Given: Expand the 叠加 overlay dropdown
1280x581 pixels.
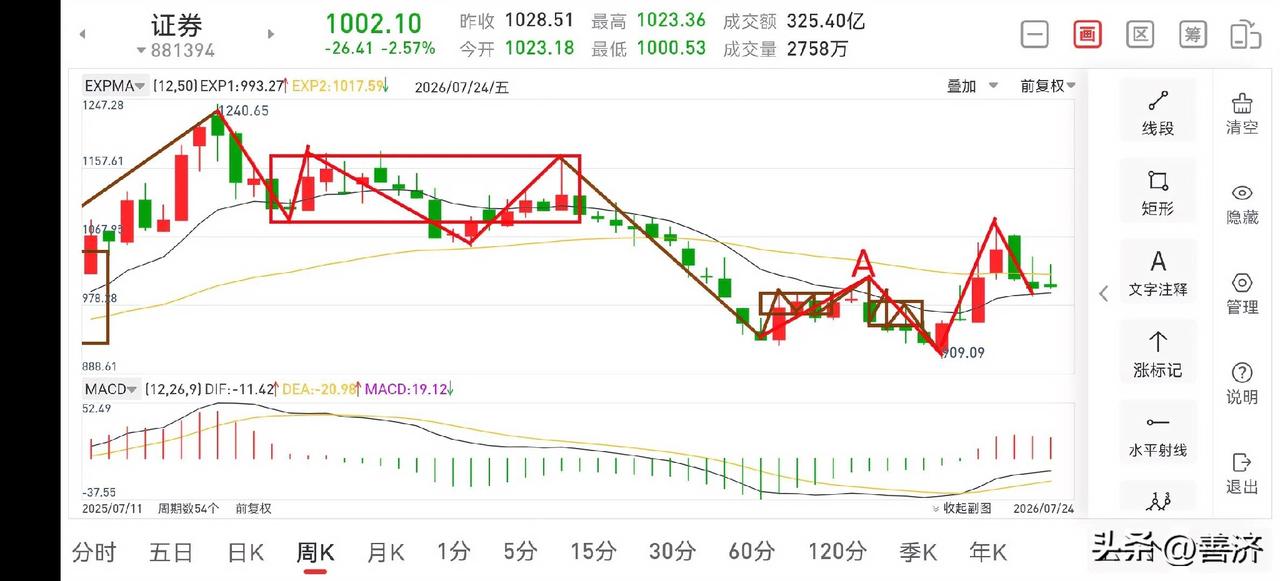Looking at the screenshot, I should pyautogui.click(x=972, y=86).
